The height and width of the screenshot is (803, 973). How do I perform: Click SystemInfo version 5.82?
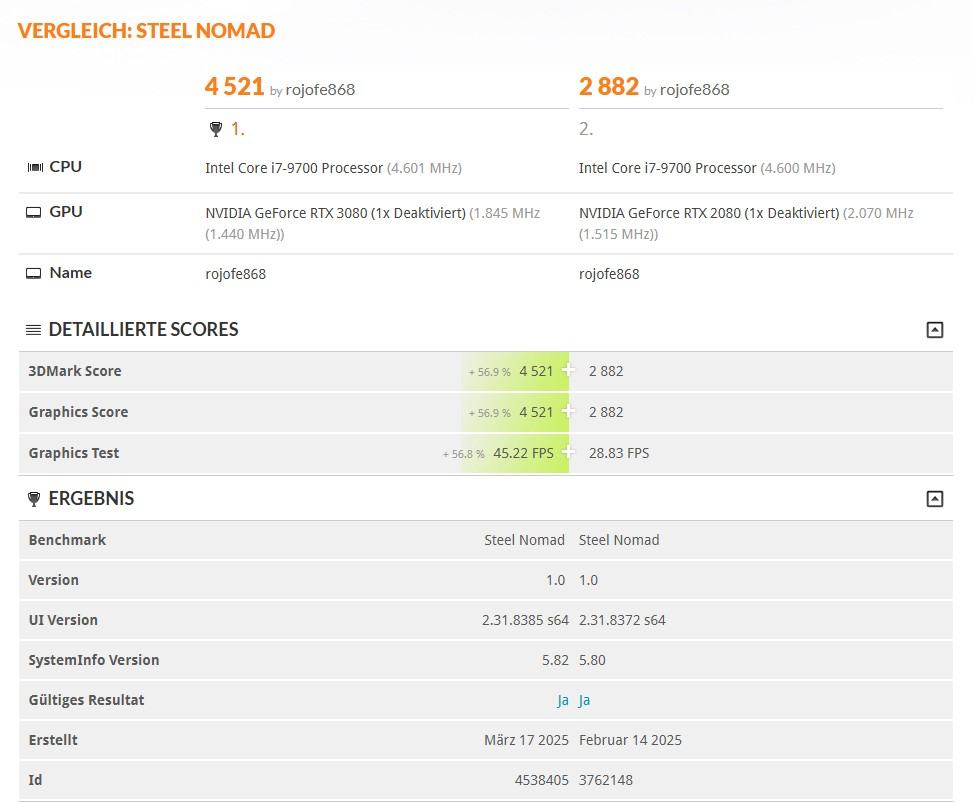click(555, 660)
